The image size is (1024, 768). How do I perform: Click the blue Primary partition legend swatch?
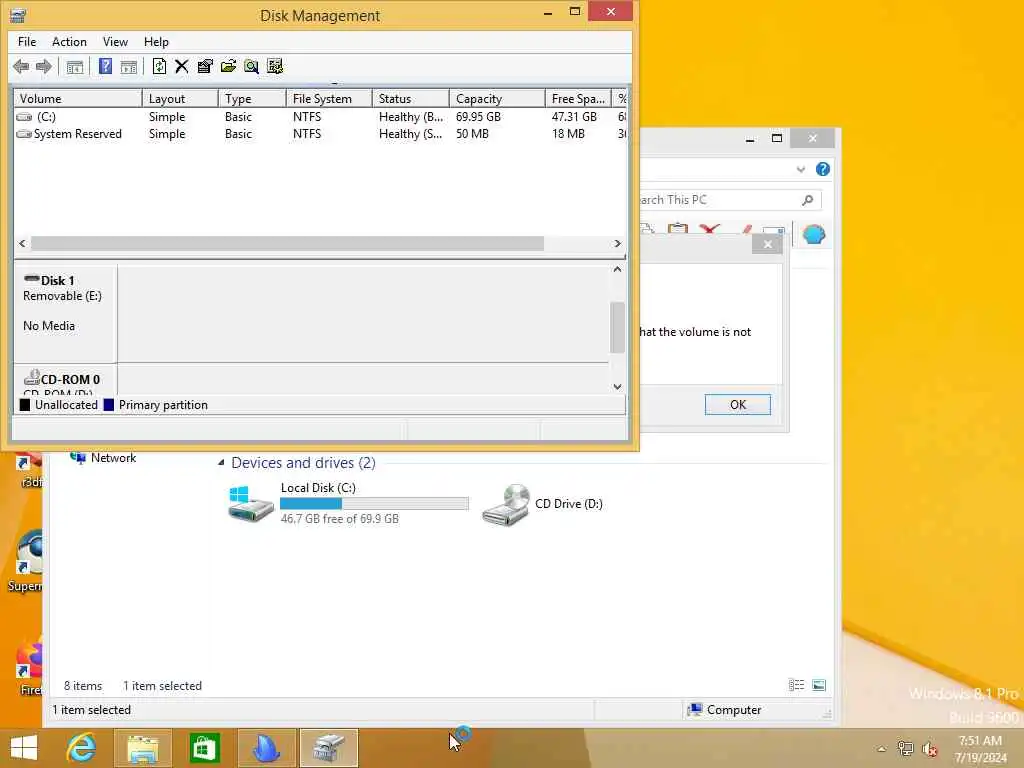[x=108, y=405]
